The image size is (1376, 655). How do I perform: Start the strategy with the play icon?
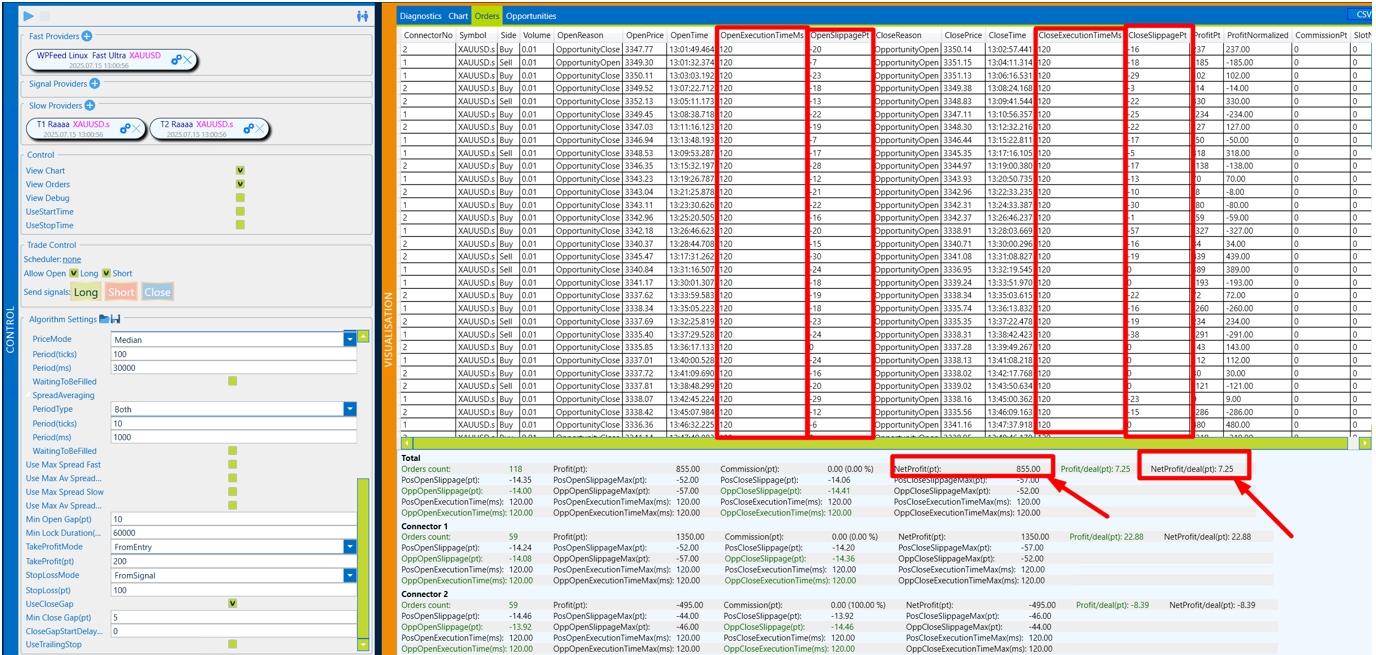click(28, 16)
